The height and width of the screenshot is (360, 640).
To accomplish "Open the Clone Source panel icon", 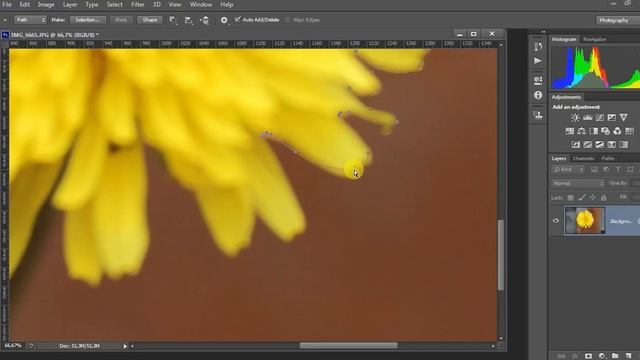I will (x=538, y=115).
